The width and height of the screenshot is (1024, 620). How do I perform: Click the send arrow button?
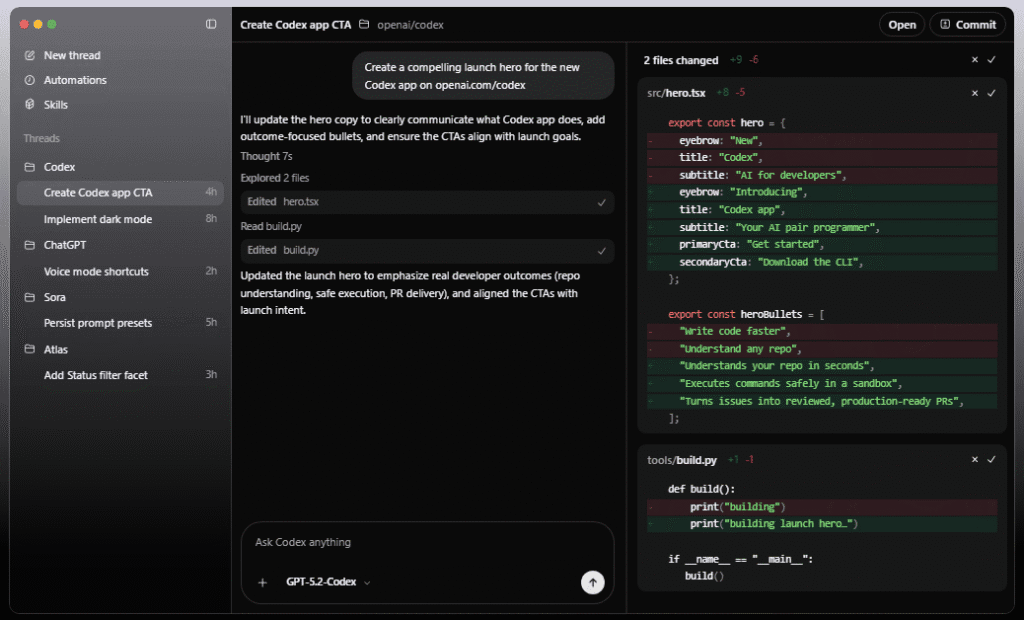click(x=592, y=582)
